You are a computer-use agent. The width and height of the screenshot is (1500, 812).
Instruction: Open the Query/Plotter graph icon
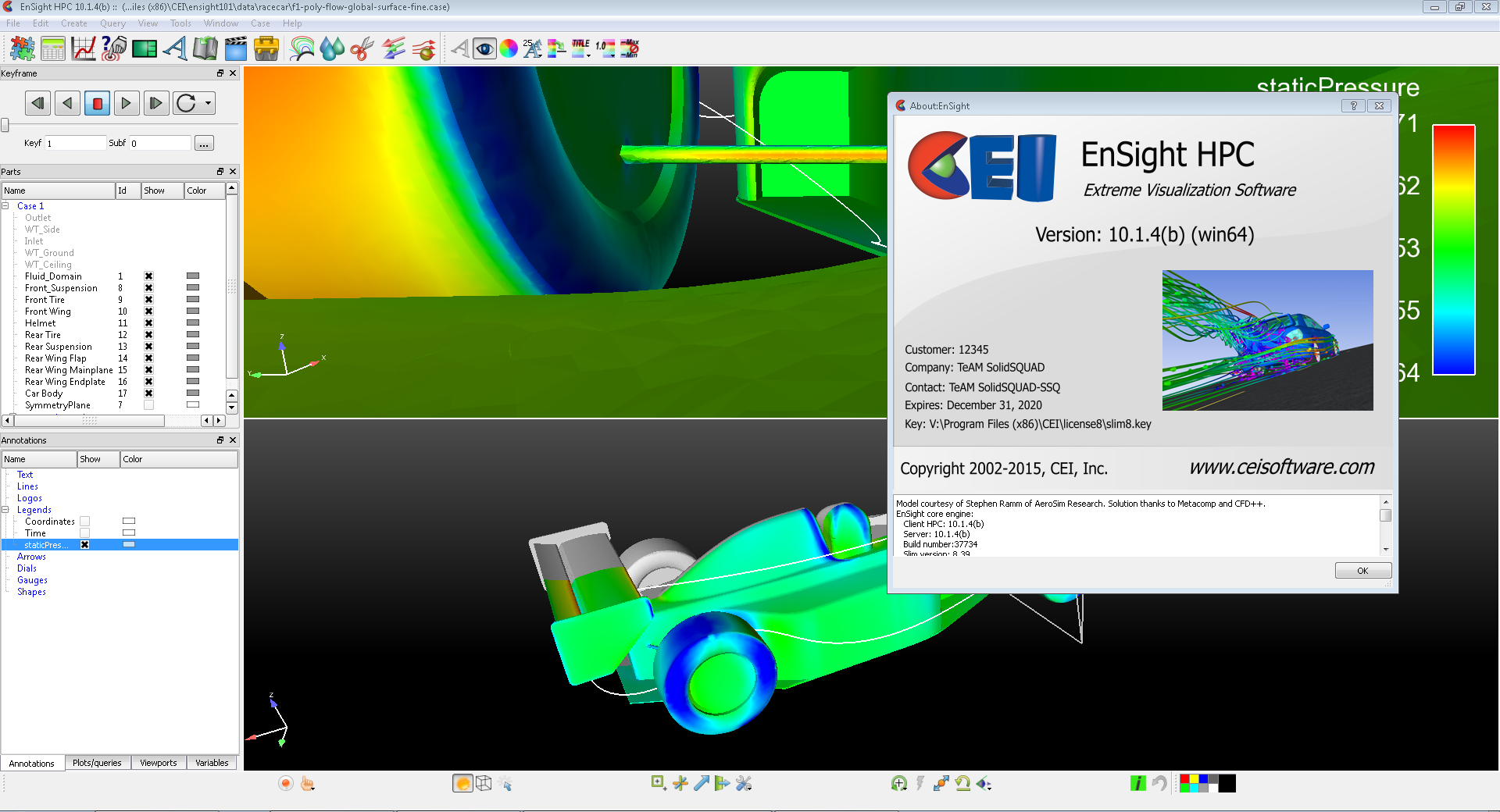(x=83, y=48)
